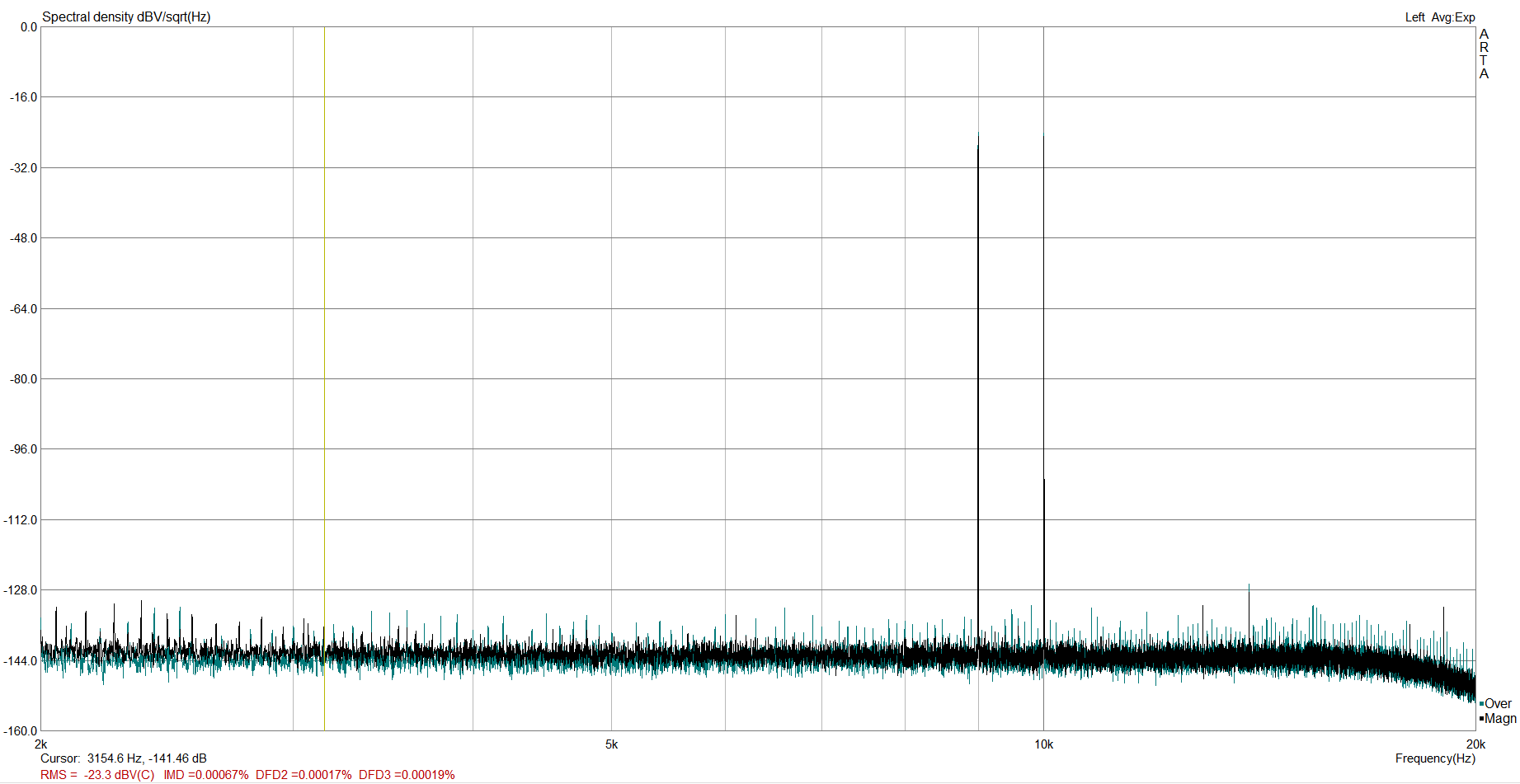The image size is (1520, 784).
Task: Click the teal Over legend color marker
Action: [x=1481, y=704]
